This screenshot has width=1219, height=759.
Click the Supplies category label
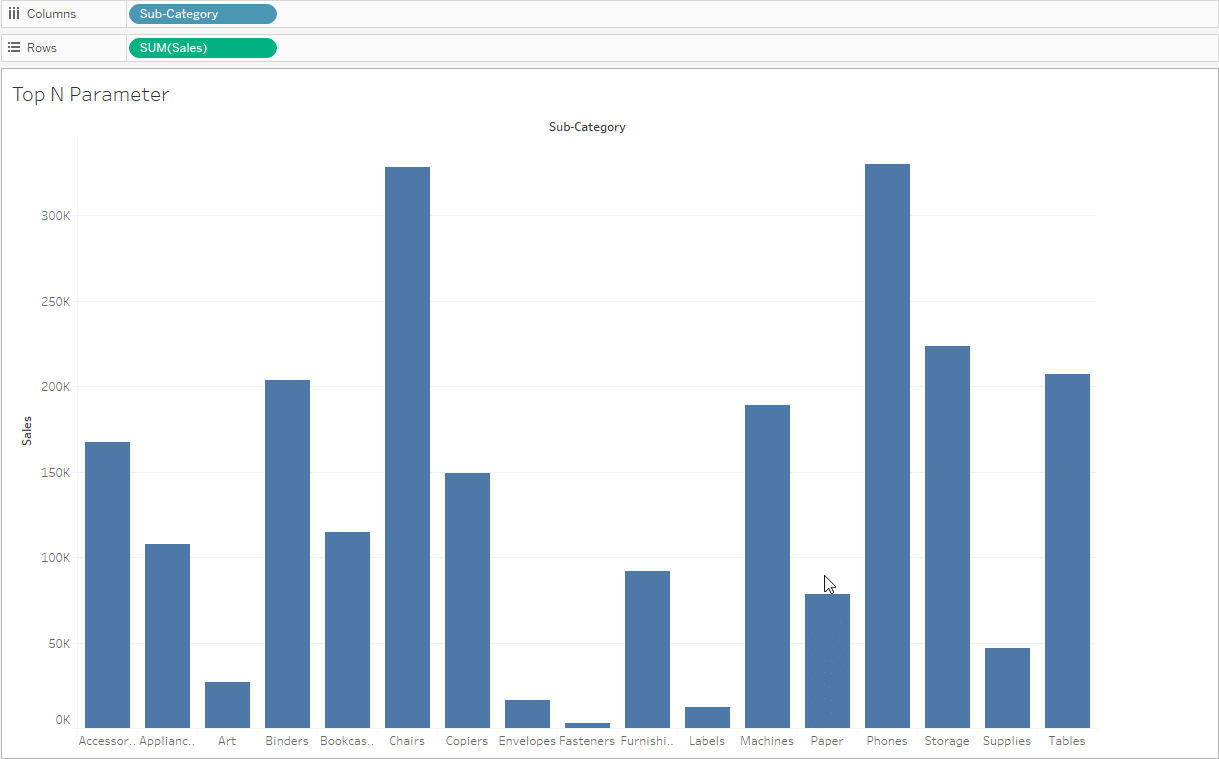(1007, 741)
